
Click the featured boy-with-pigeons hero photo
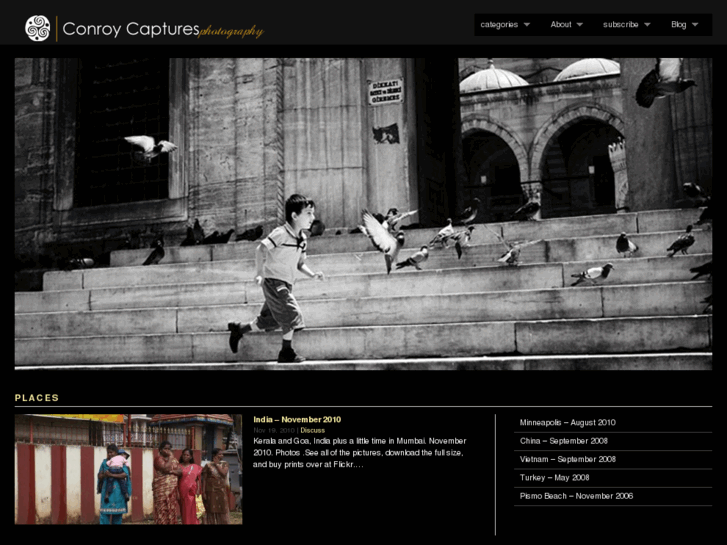[x=363, y=214]
